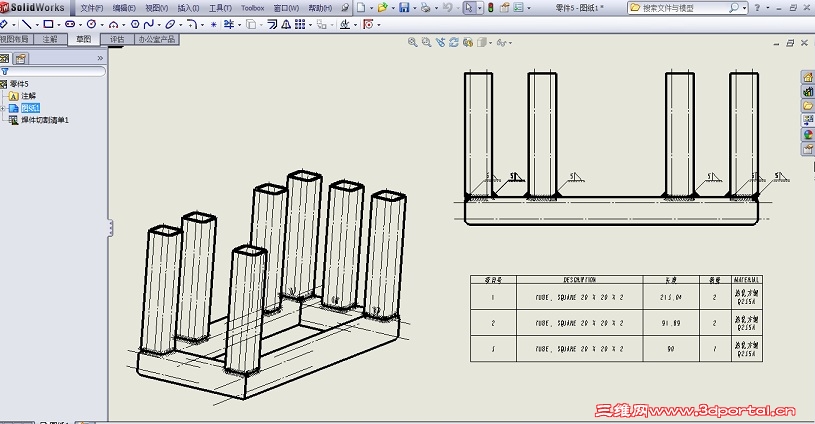The height and width of the screenshot is (424, 815).
Task: Open the Line tool dropdown arrow
Action: (36, 24)
